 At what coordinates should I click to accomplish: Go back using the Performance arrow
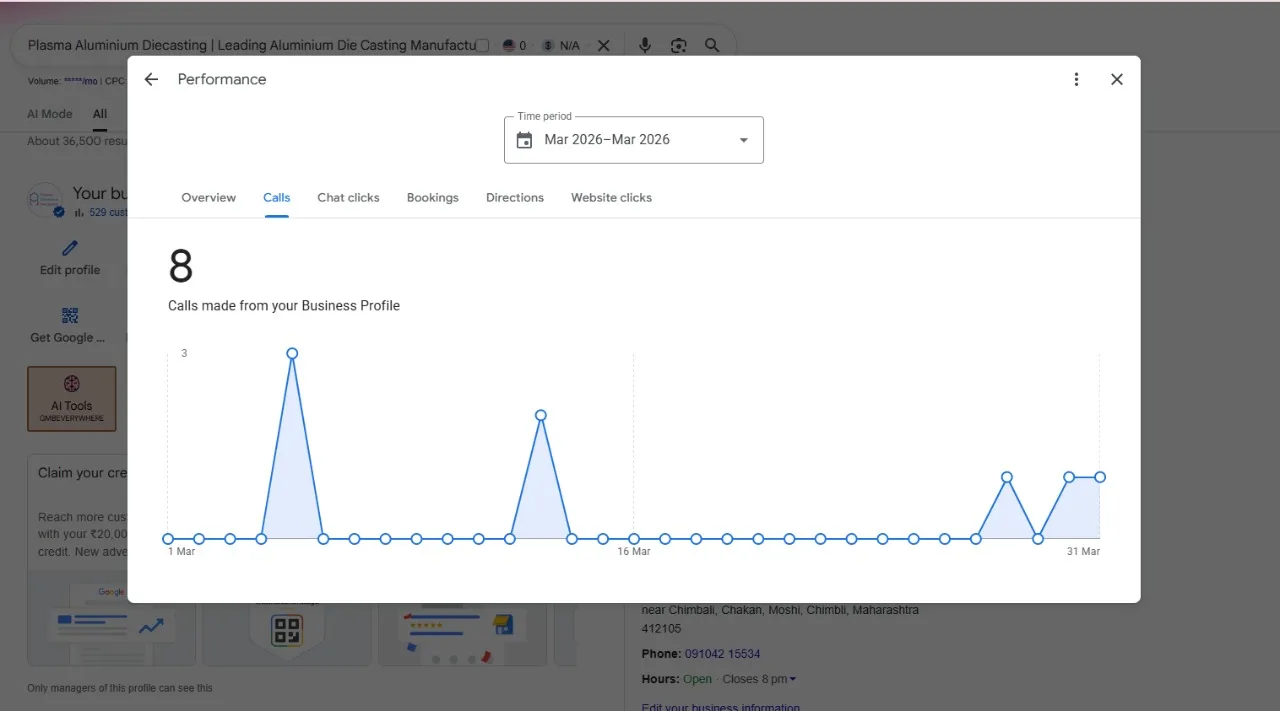pyautogui.click(x=151, y=79)
